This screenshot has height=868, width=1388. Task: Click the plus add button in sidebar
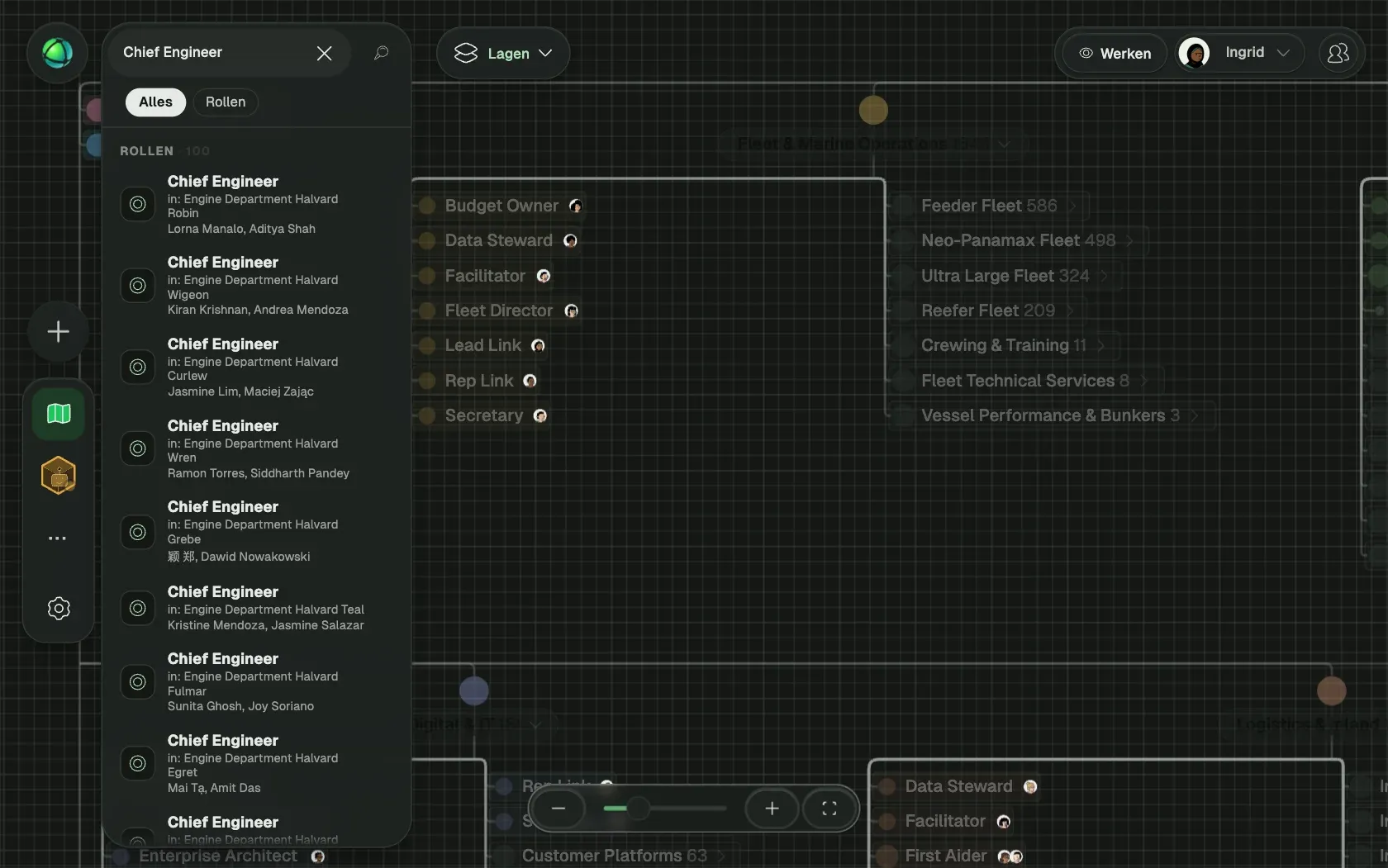click(x=58, y=331)
